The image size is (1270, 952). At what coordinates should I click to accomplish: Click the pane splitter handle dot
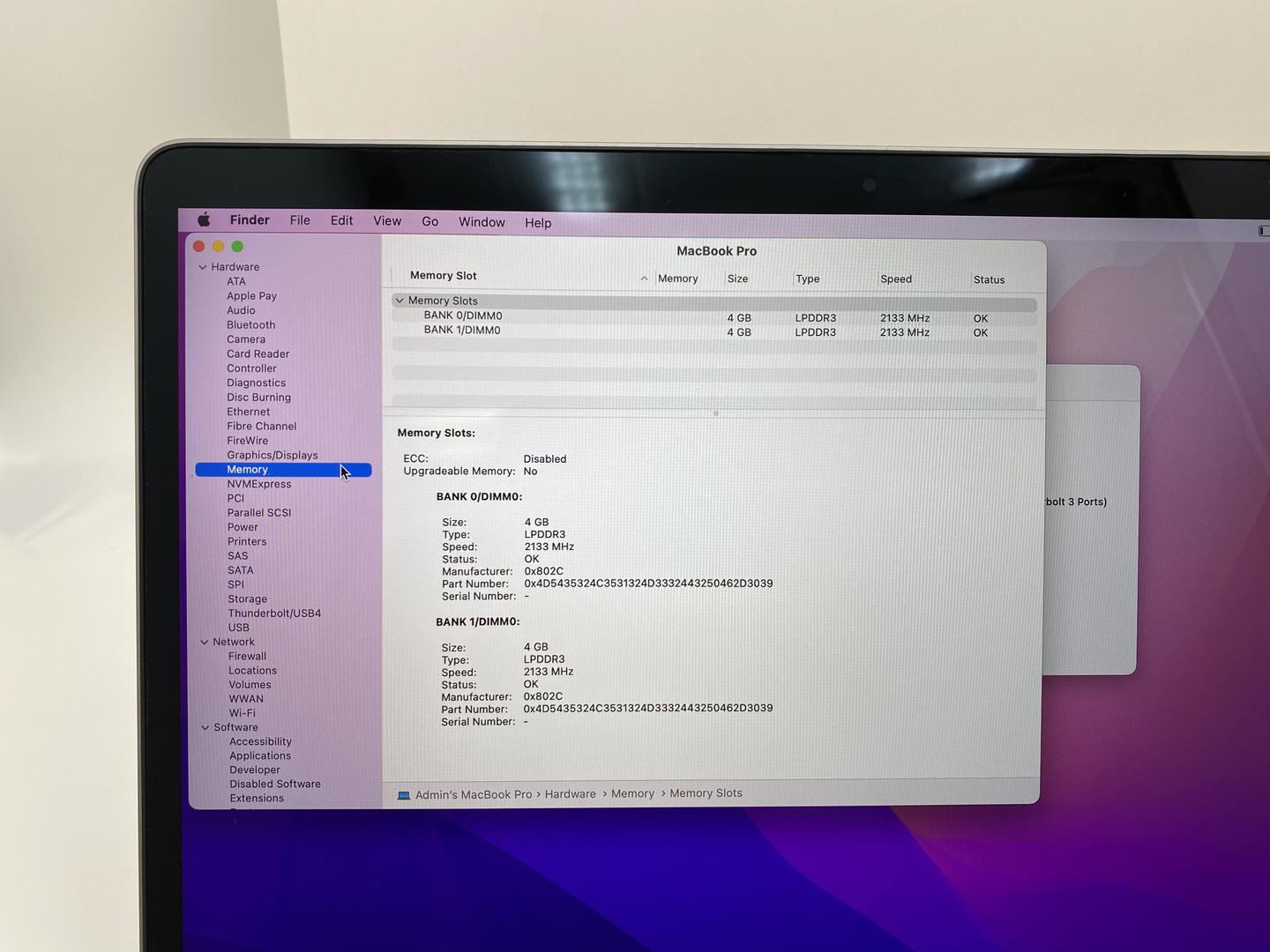[x=715, y=413]
